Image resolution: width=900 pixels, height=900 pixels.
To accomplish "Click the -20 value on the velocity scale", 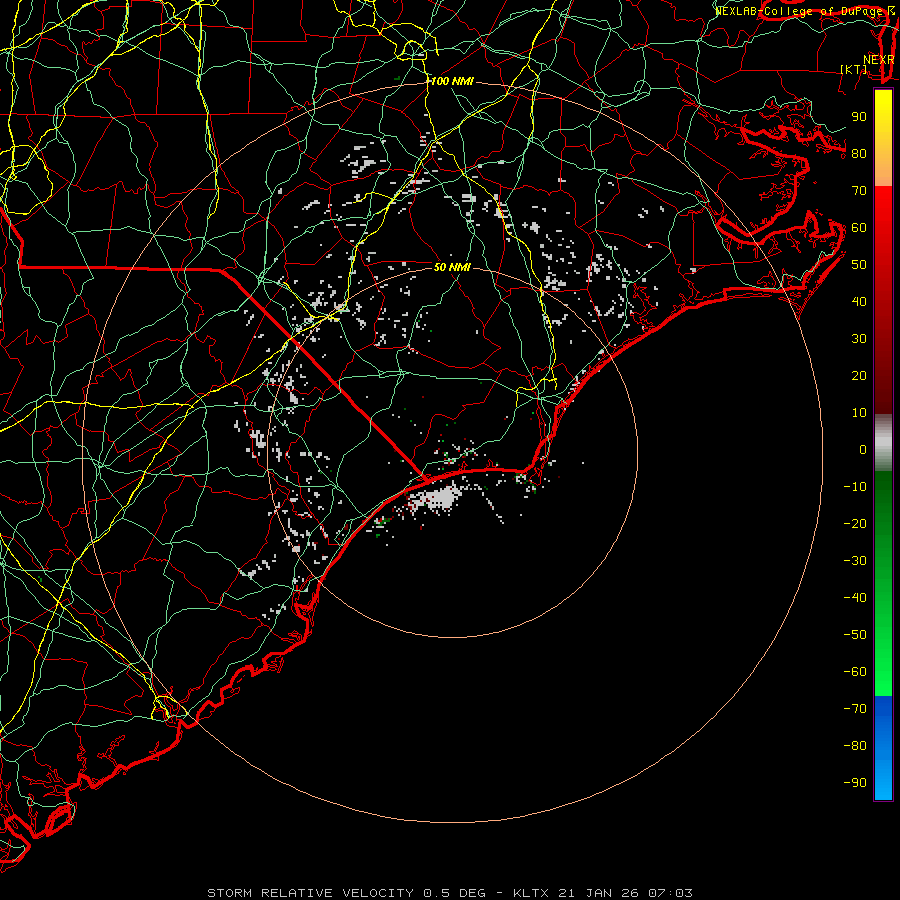I will pyautogui.click(x=855, y=524).
